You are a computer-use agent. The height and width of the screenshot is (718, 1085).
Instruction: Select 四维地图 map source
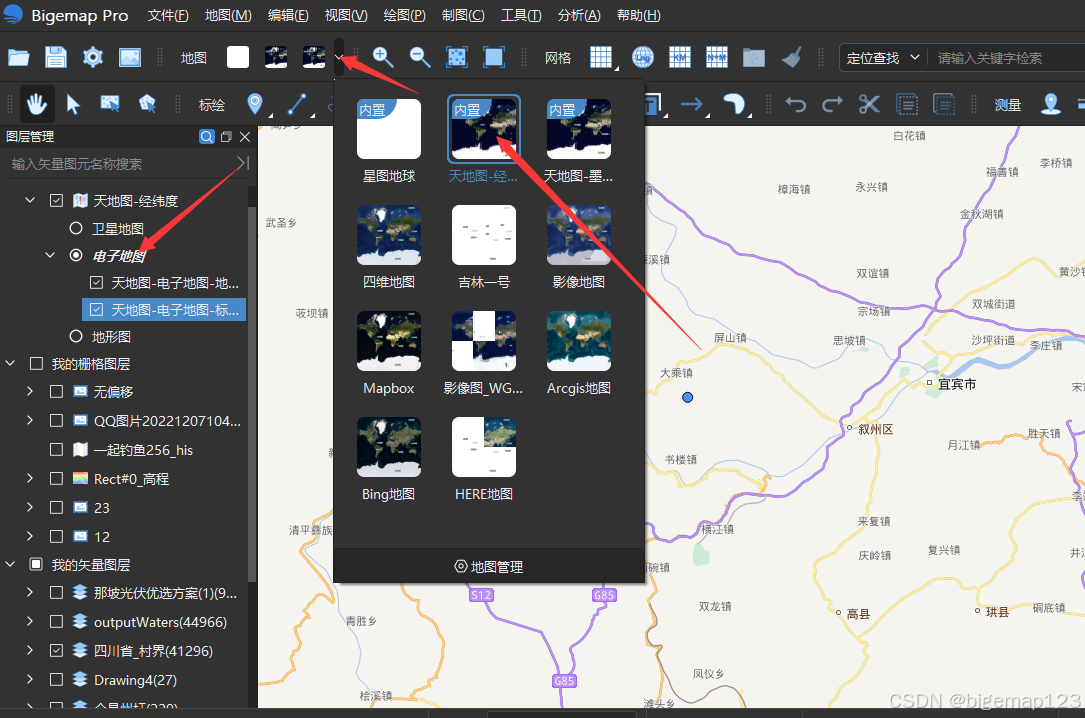389,247
